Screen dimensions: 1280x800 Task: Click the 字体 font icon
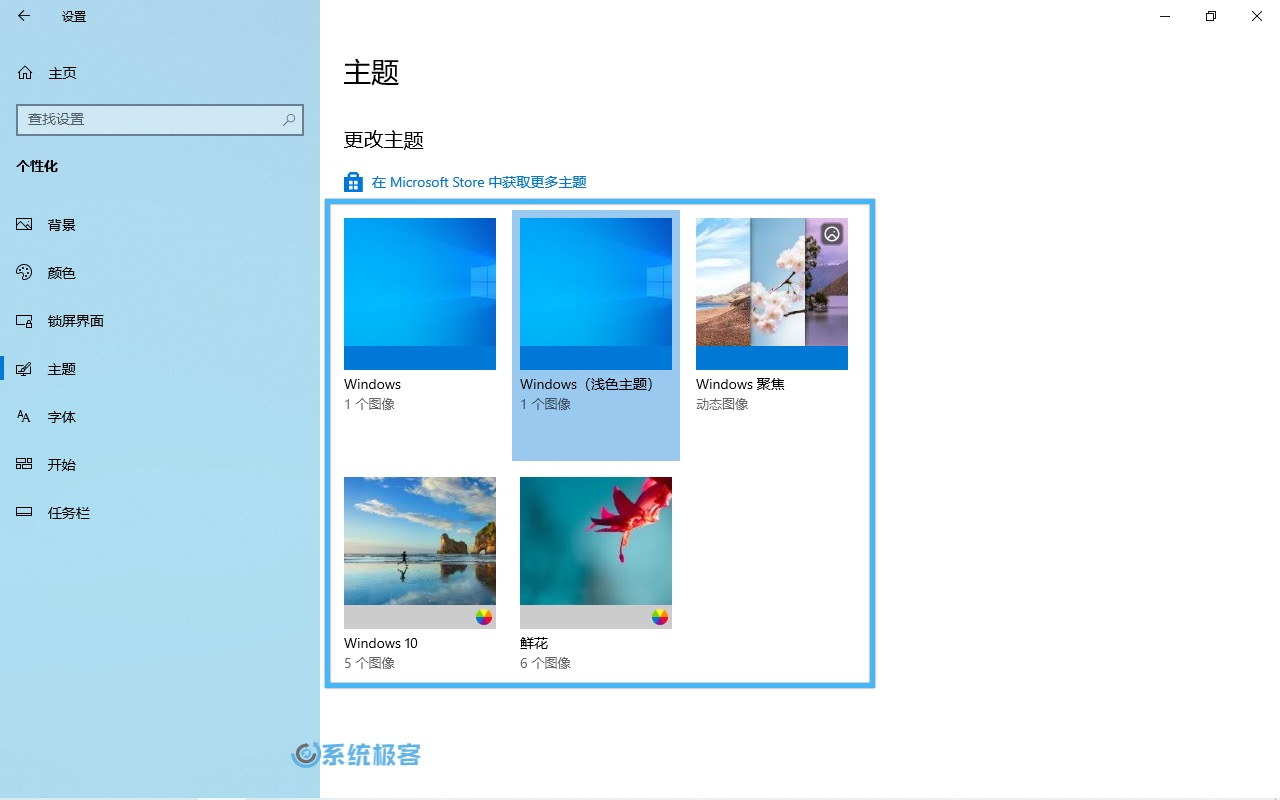25,417
